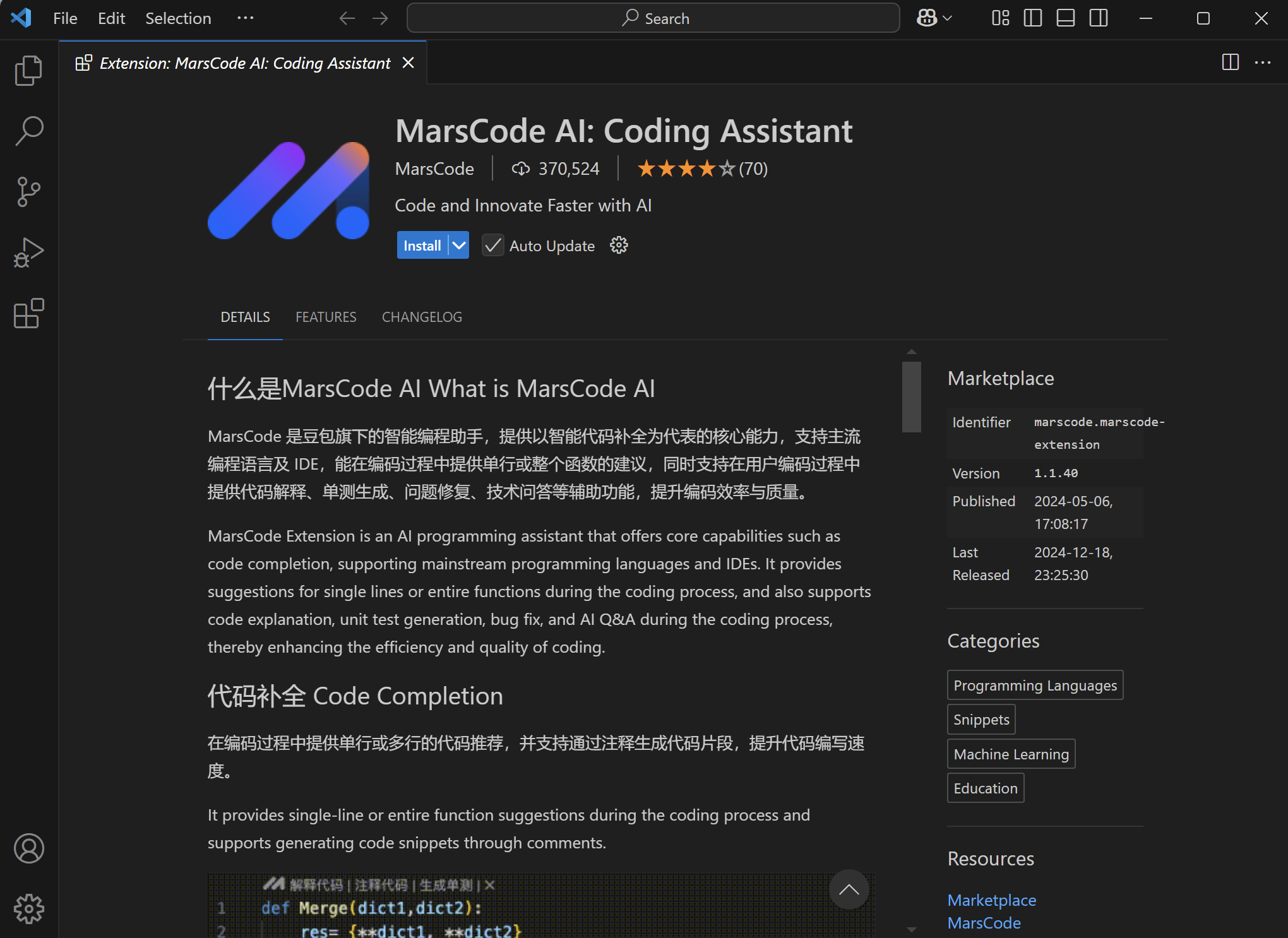The width and height of the screenshot is (1288, 938).
Task: Open the extension's settings gear next to Auto Update
Action: (x=618, y=245)
